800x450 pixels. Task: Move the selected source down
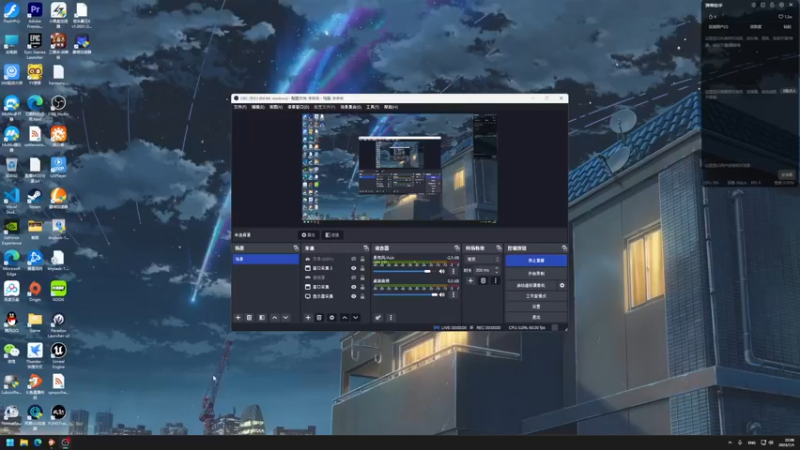coord(356,317)
